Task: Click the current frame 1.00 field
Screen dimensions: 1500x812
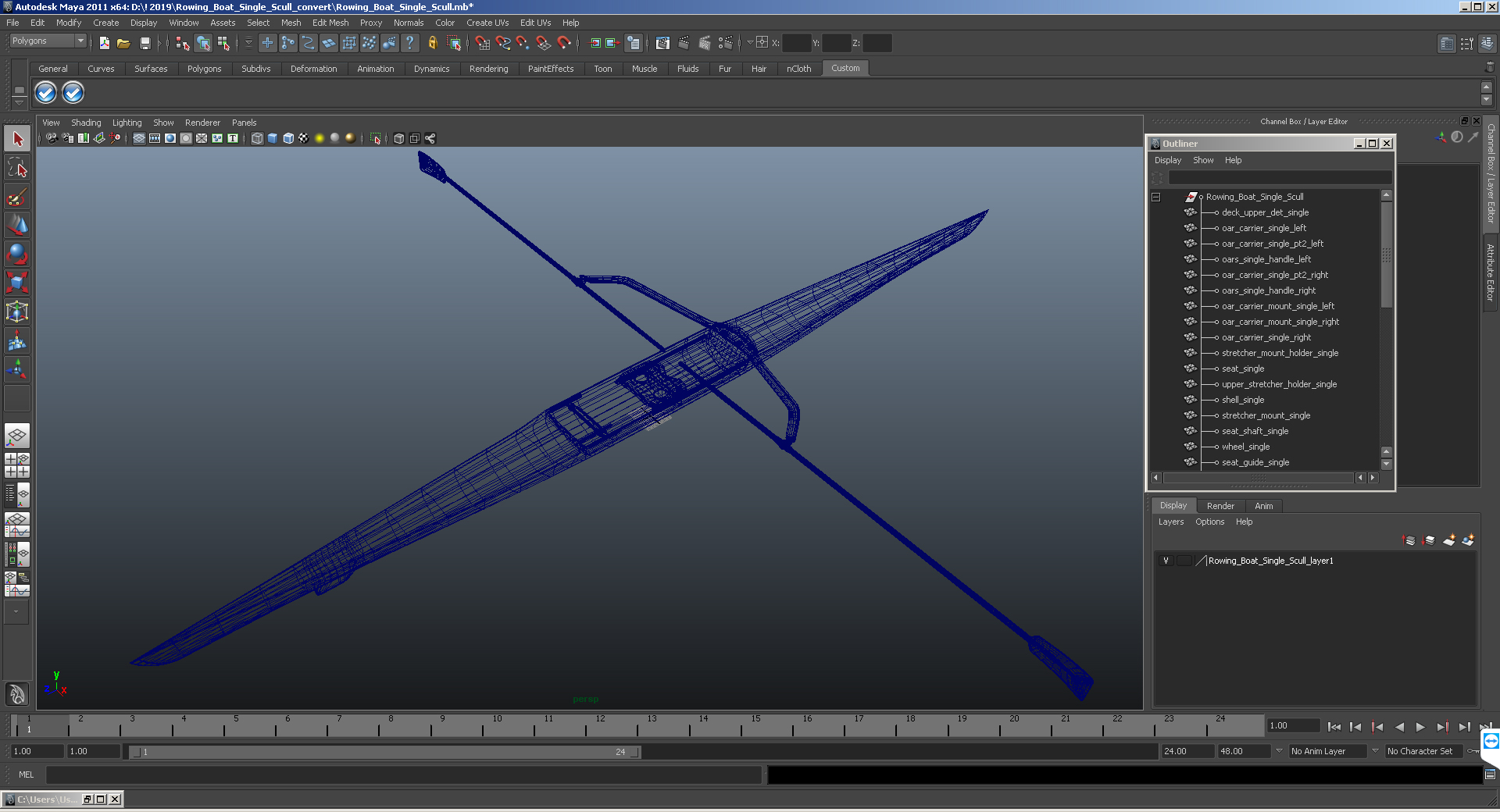Action: click(1293, 725)
